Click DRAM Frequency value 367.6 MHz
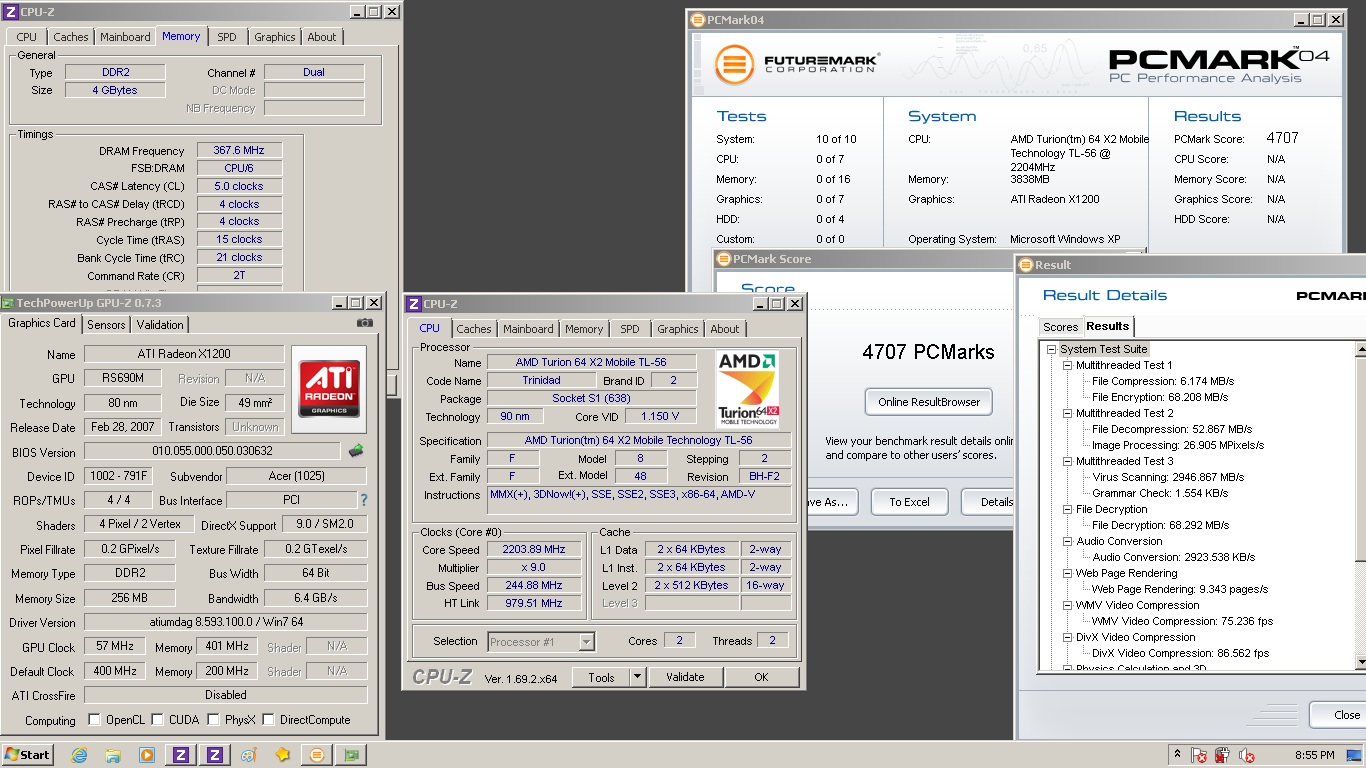The image size is (1366, 768). pos(239,151)
